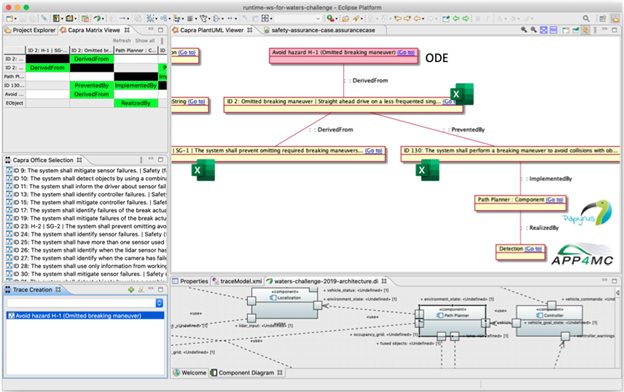
Task: Click the New wizard toolbar icon
Action: point(9,18)
